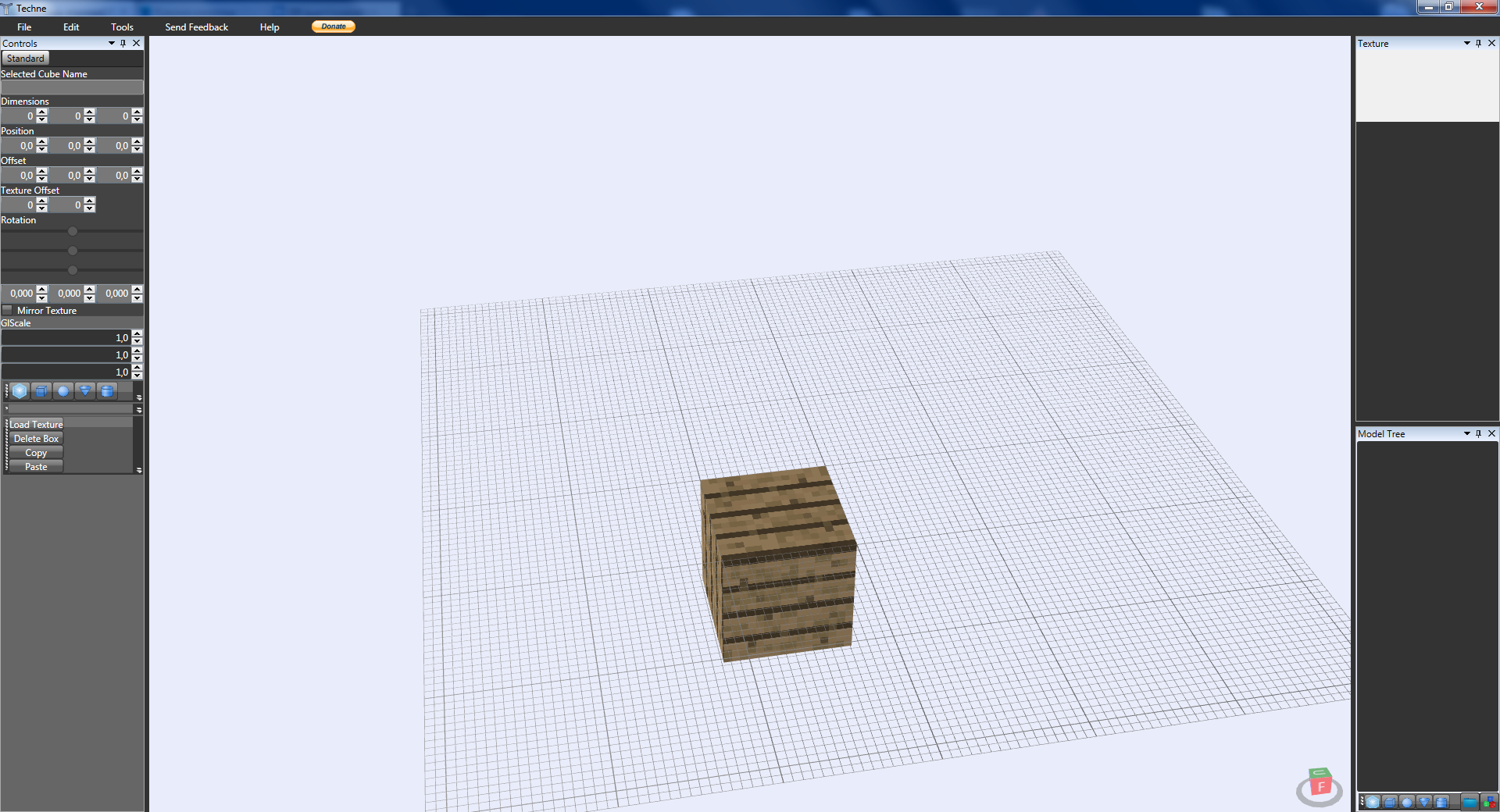Click the view orientation cube in the viewport
The width and height of the screenshot is (1500, 812).
pos(1320,784)
